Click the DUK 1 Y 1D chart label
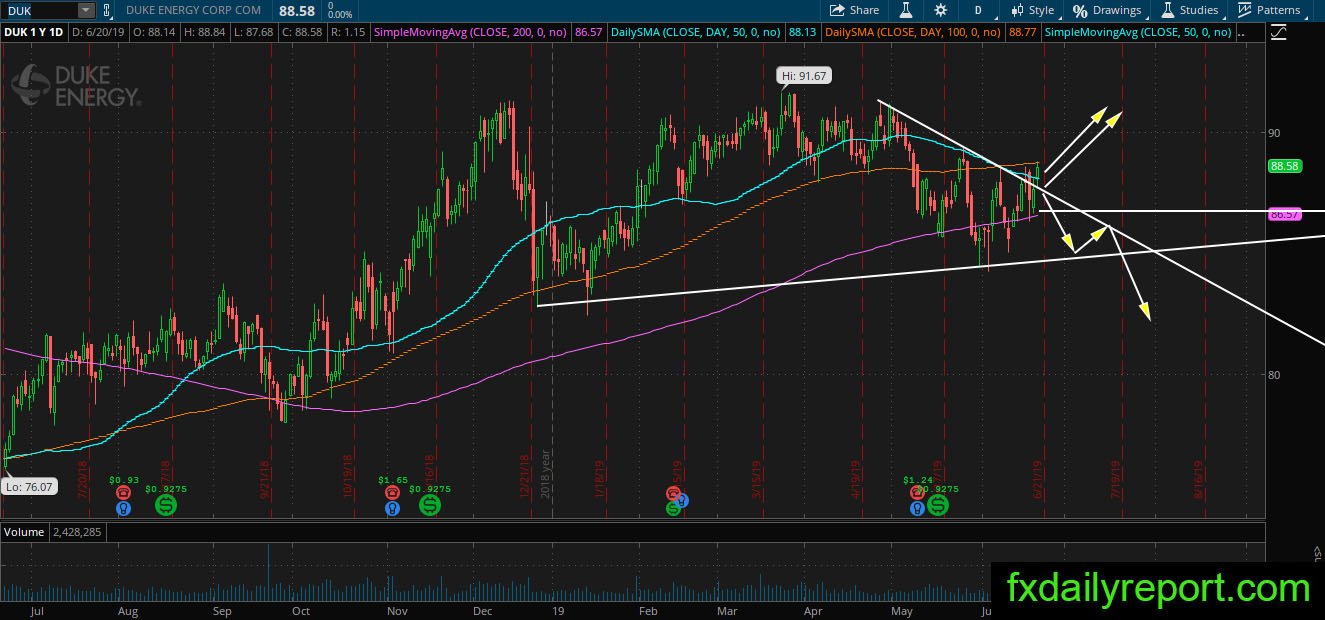This screenshot has height=620, width=1325. [33, 33]
